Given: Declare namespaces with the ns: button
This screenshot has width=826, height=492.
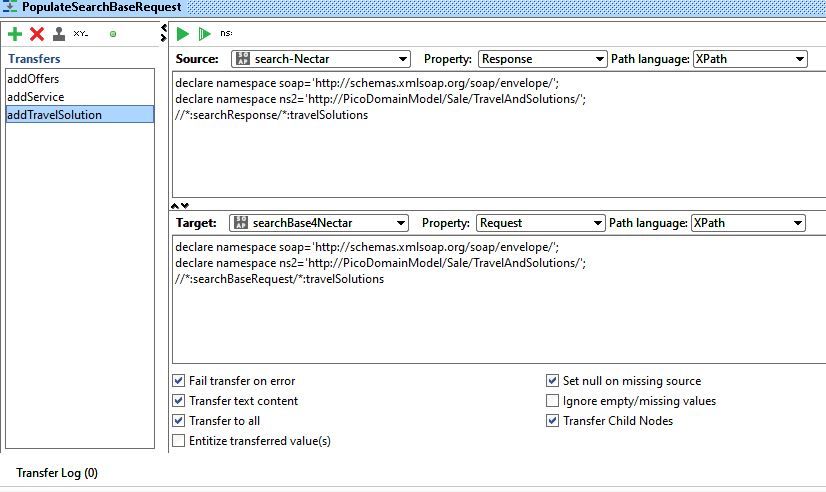Looking at the screenshot, I should (x=226, y=33).
